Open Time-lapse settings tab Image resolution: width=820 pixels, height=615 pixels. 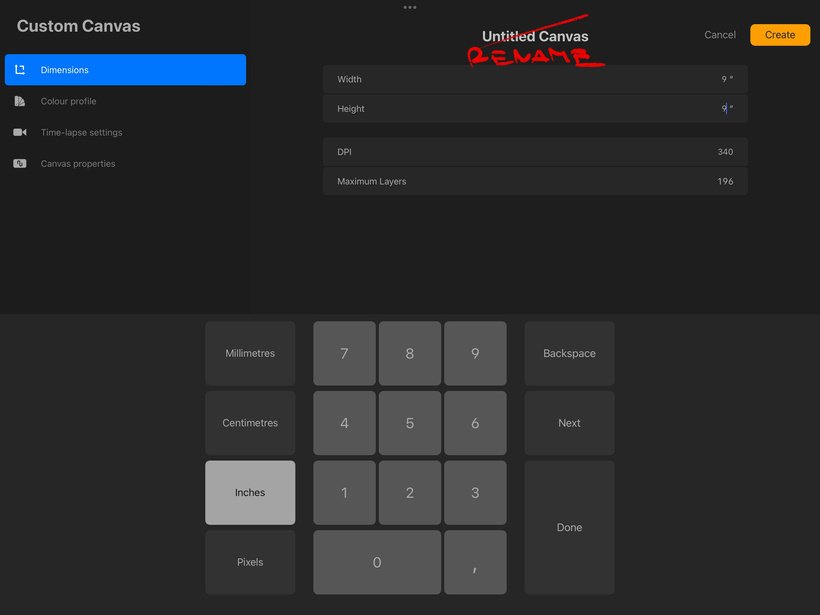click(81, 132)
